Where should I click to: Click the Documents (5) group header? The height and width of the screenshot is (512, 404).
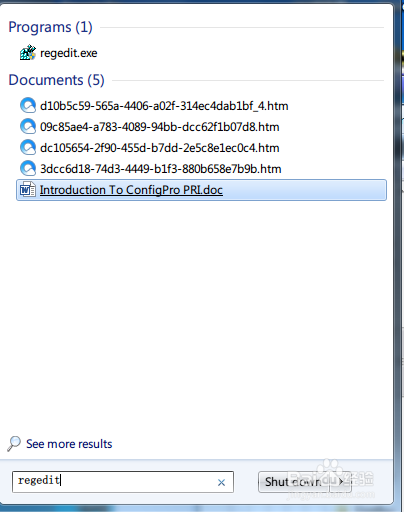point(56,80)
